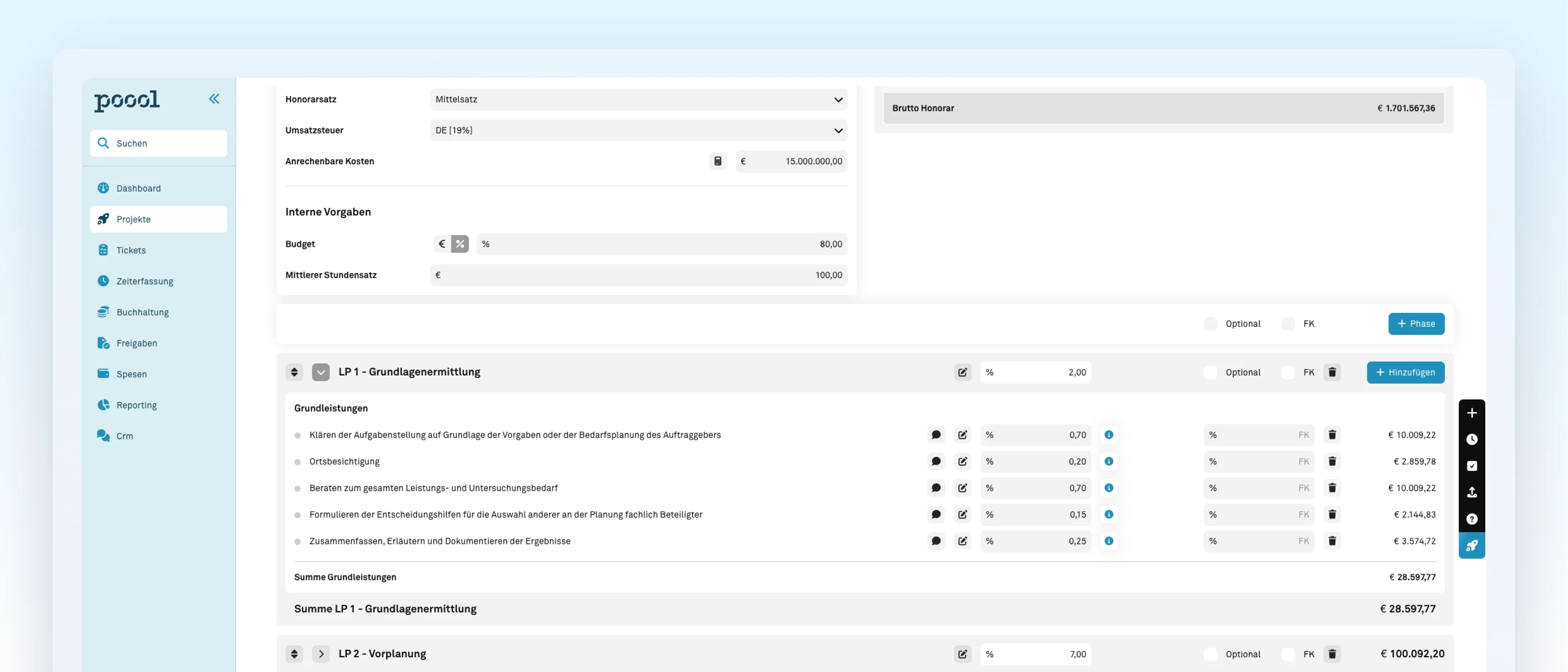Edit LP 1 - Grundlagenermittlung title
Screen dimensions: 1568x672
tap(962, 373)
